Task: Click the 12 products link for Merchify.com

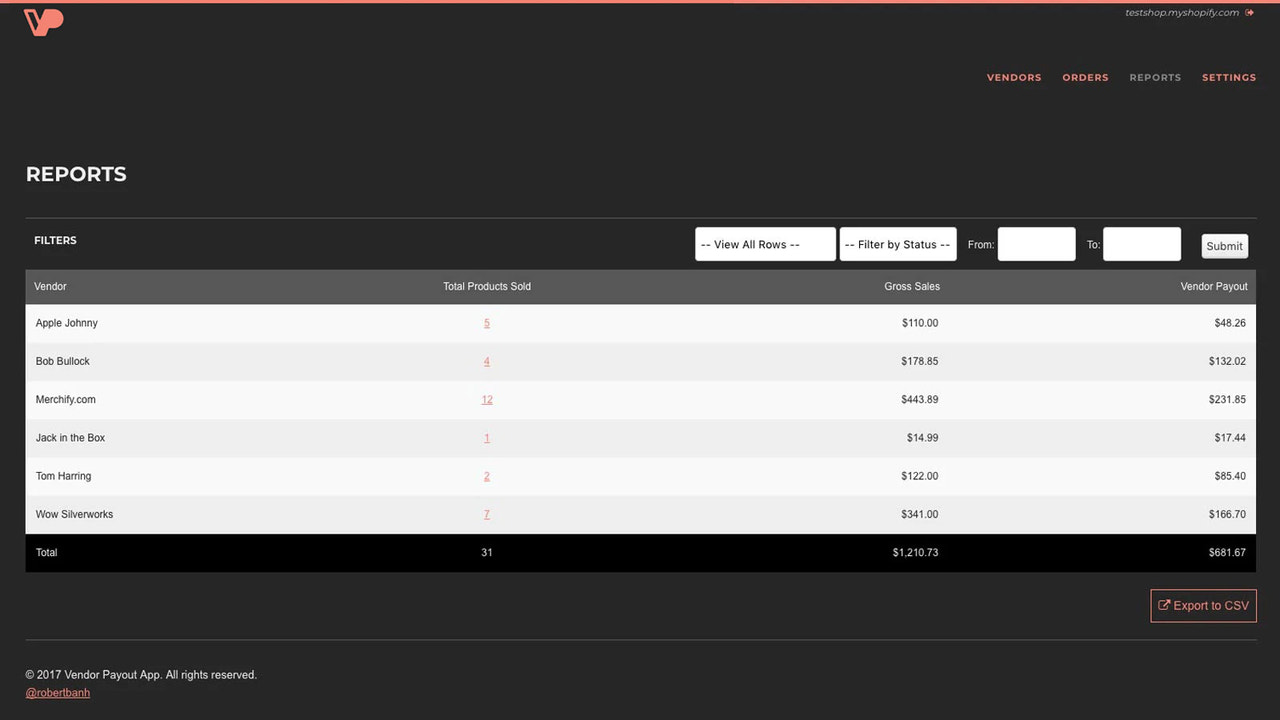Action: pos(487,399)
